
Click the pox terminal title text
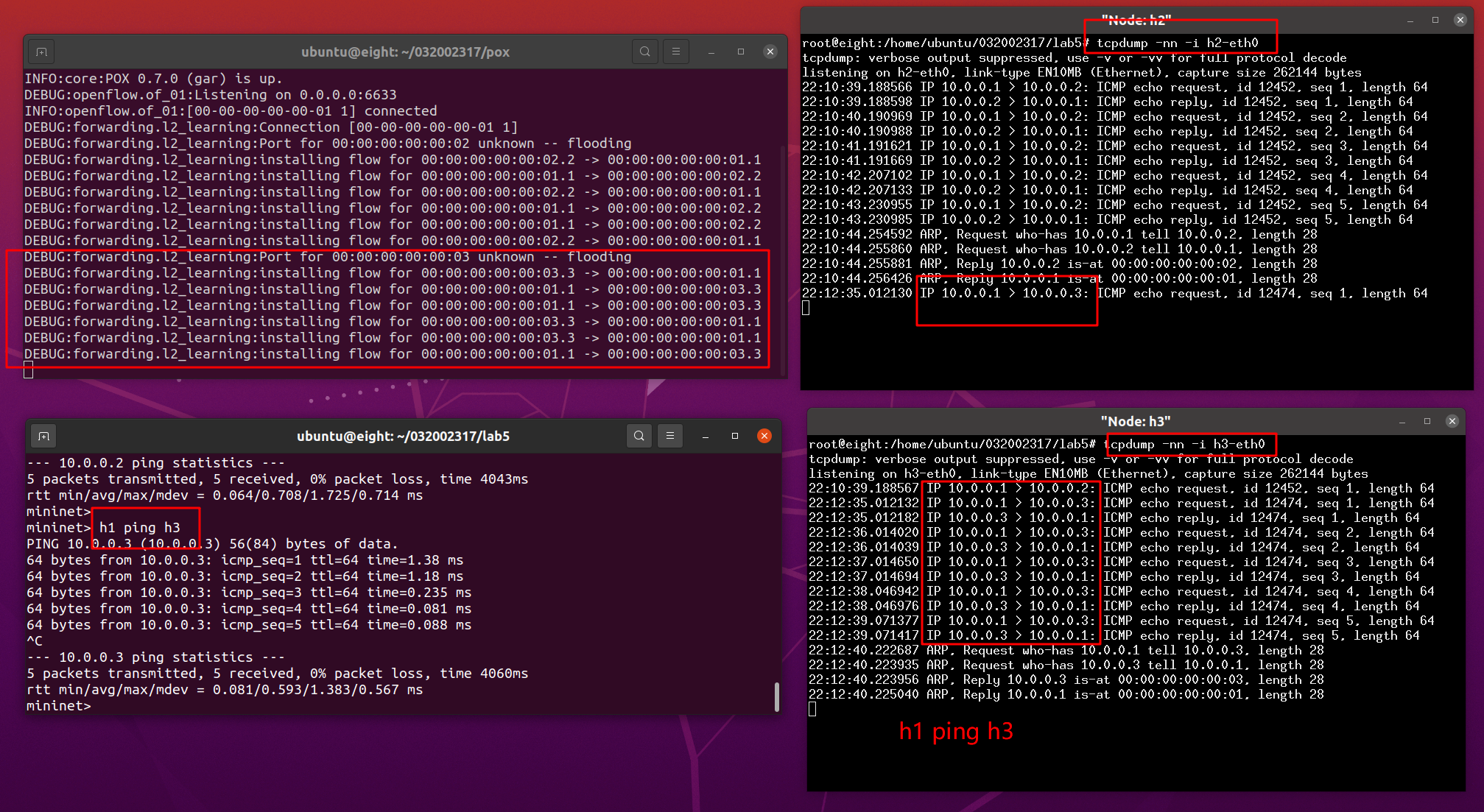[x=405, y=52]
